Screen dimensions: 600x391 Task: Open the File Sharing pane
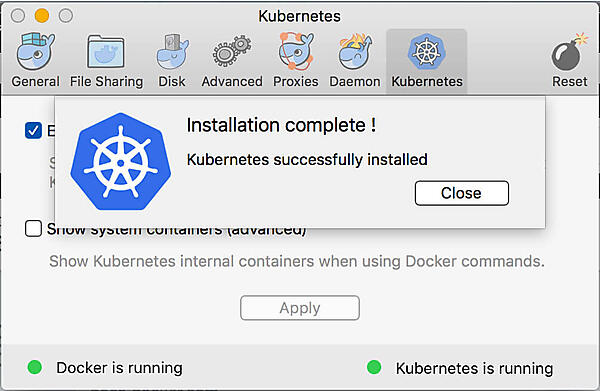pyautogui.click(x=106, y=60)
